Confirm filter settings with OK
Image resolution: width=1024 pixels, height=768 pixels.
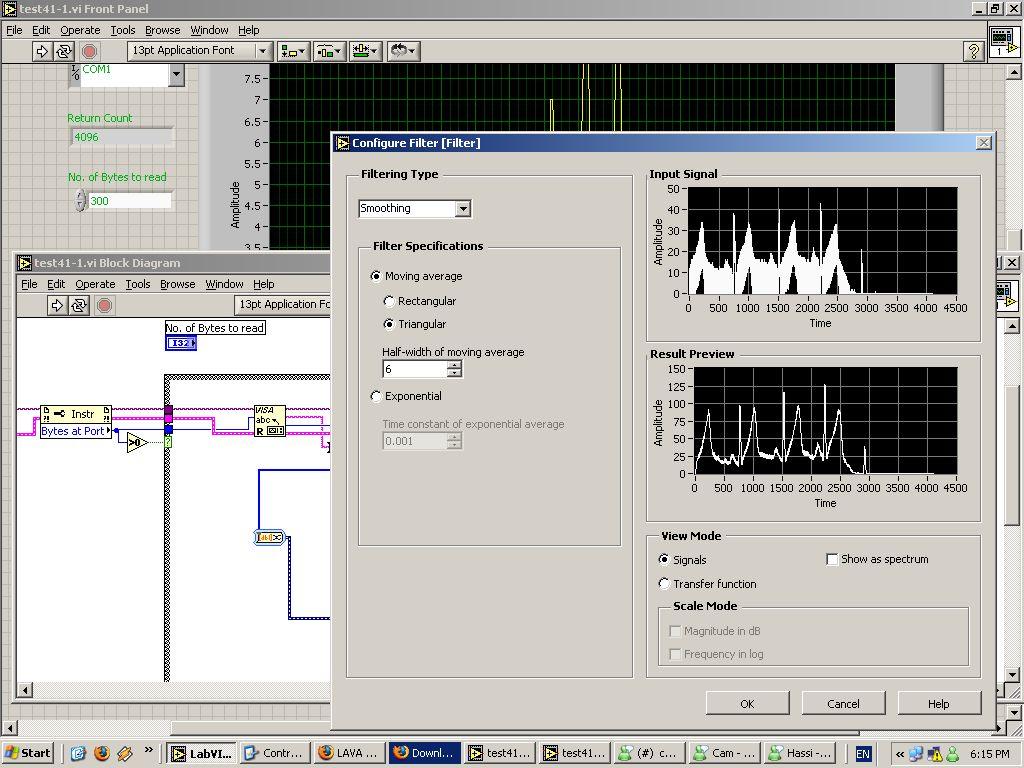pyautogui.click(x=746, y=703)
